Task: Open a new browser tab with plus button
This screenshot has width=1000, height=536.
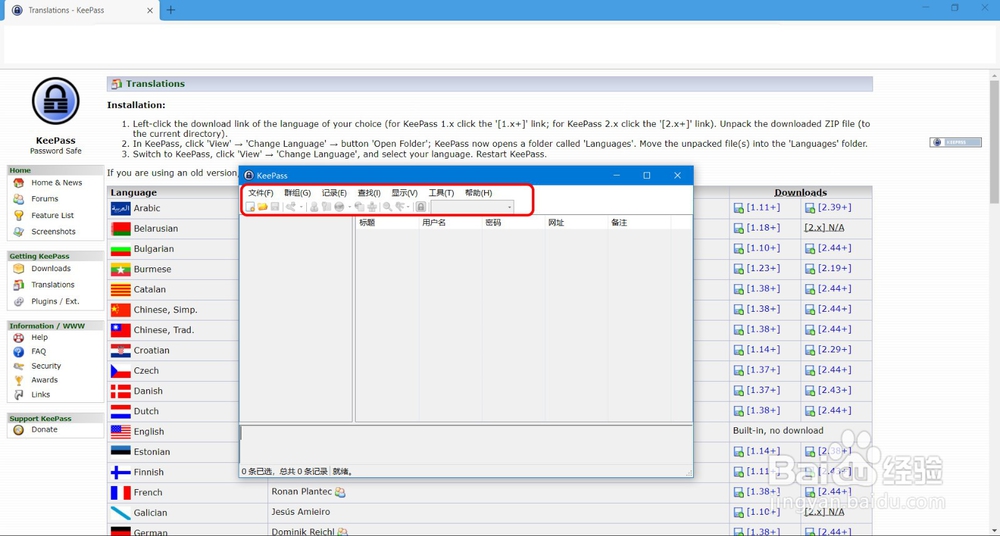Action: tap(170, 10)
